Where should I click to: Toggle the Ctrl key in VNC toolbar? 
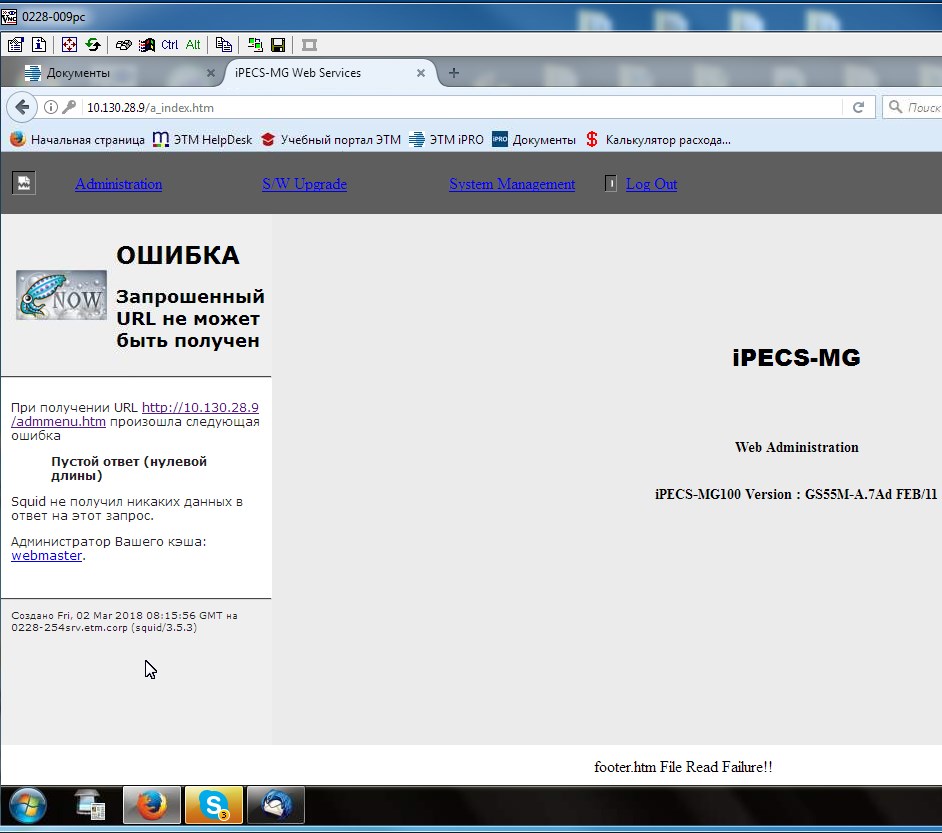[x=170, y=45]
